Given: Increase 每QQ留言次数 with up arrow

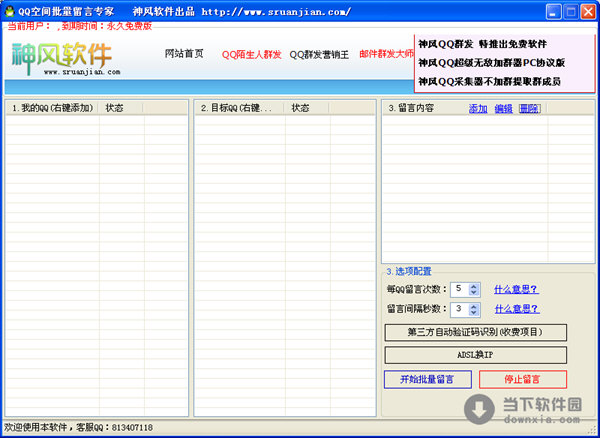Looking at the screenshot, I should click(x=474, y=287).
